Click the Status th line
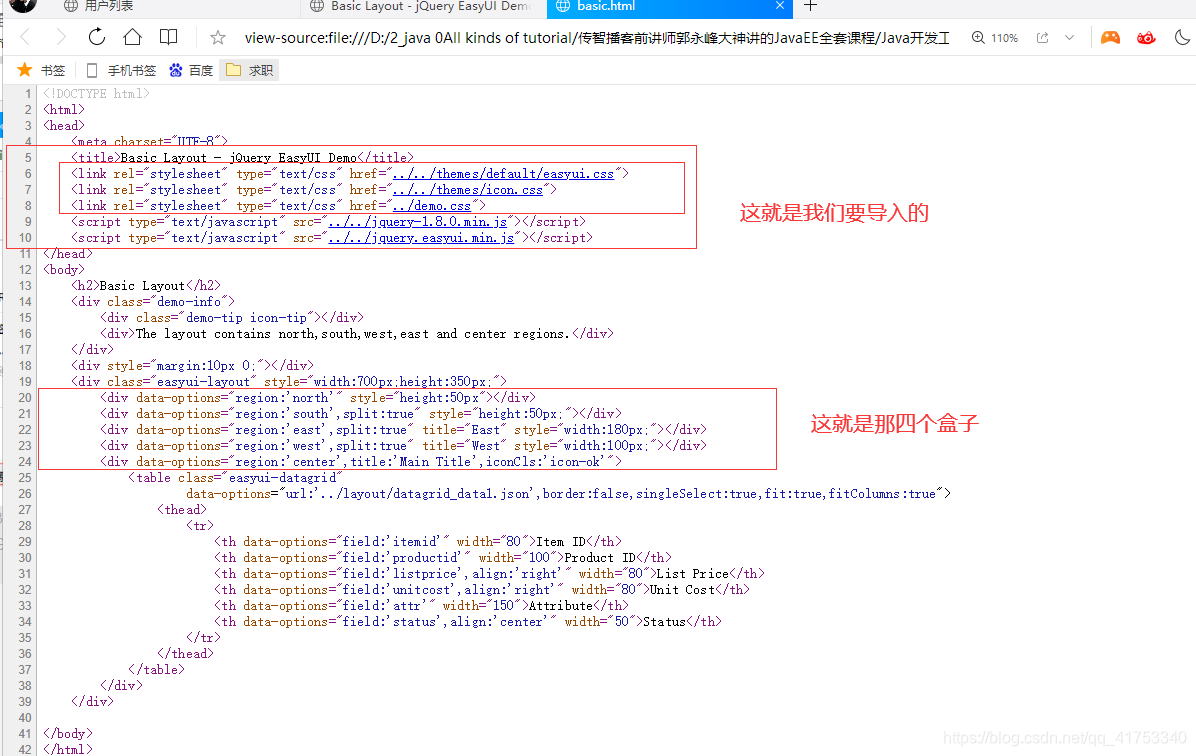The height and width of the screenshot is (756, 1196). tap(468, 622)
